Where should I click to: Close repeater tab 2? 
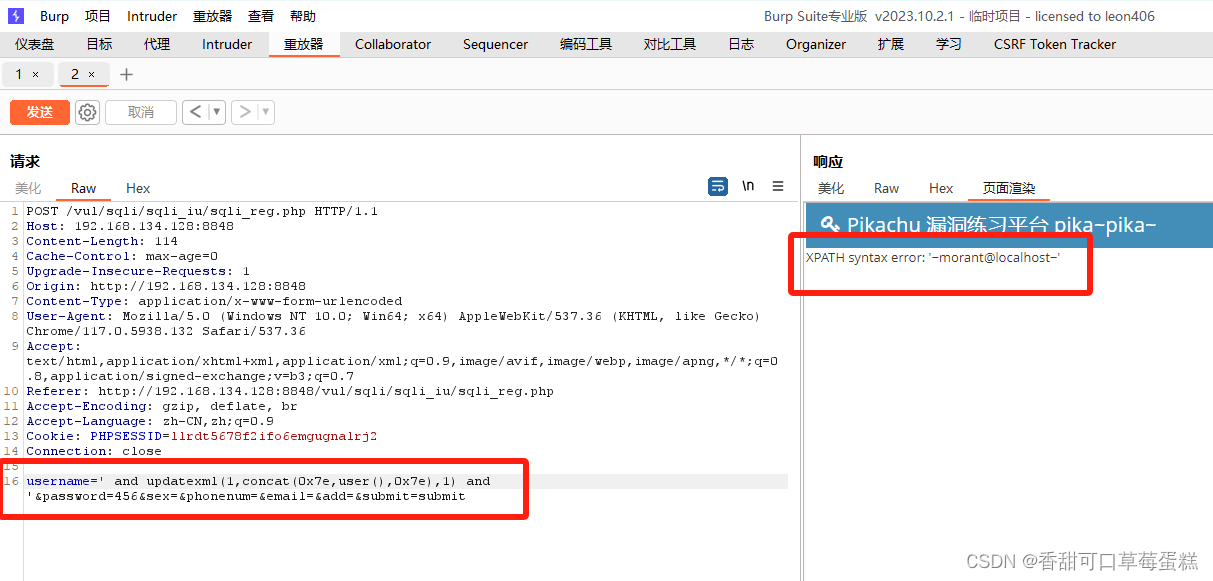tap(92, 75)
